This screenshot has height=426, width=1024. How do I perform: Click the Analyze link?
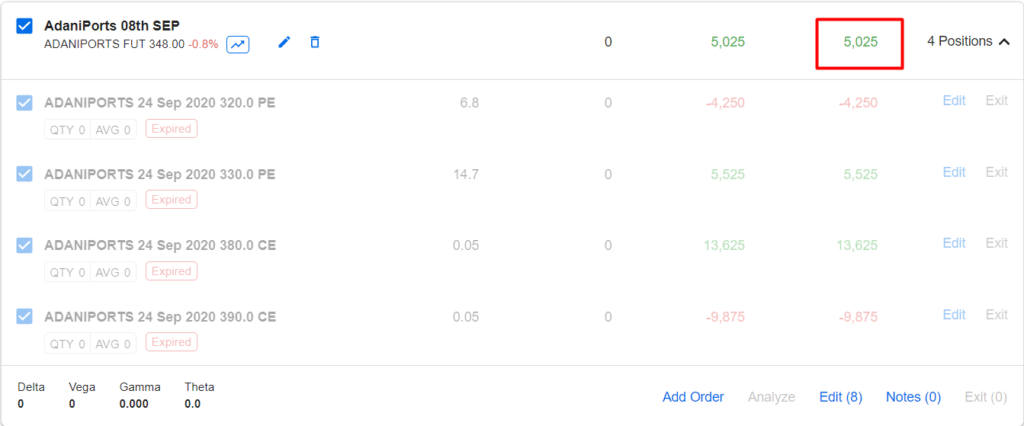pos(771,397)
